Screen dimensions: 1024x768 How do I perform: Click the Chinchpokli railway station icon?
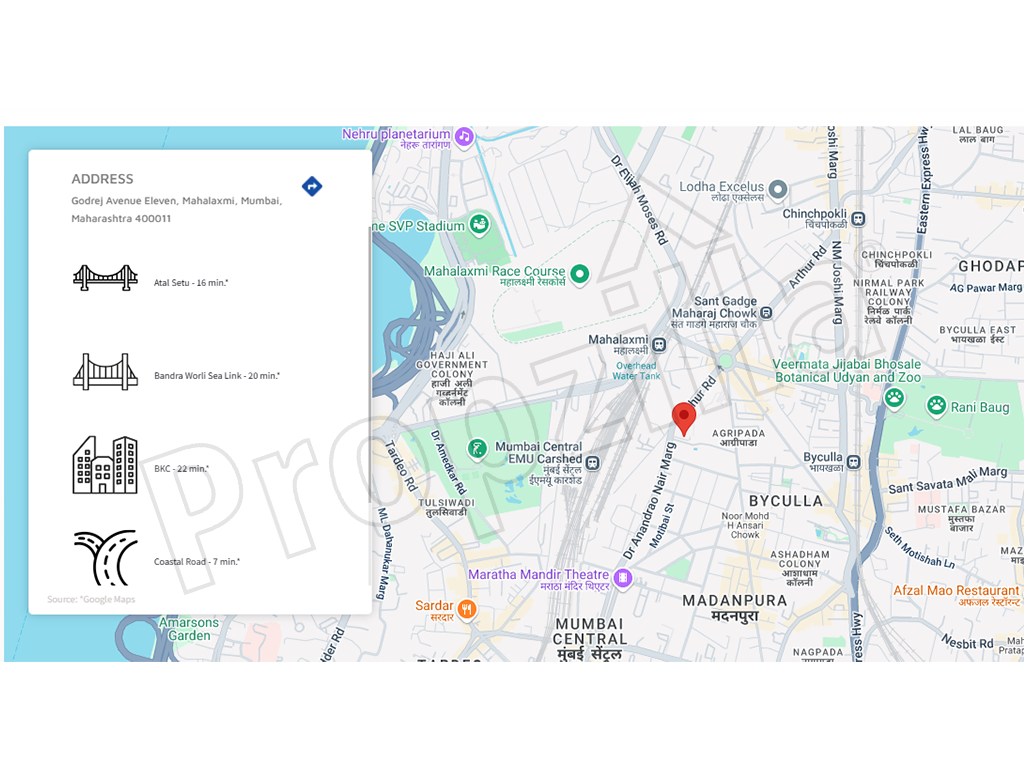[x=859, y=219]
